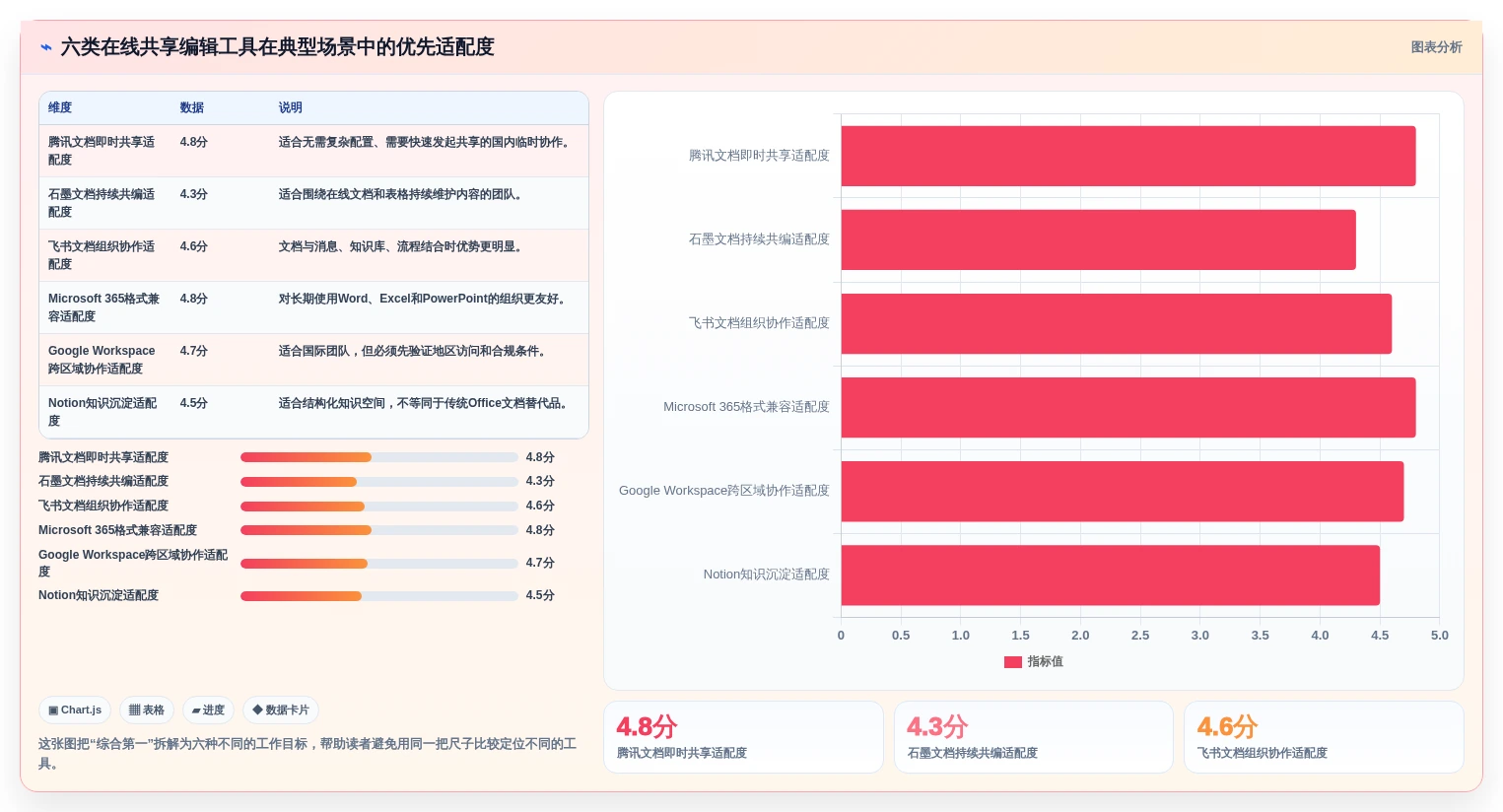Click the Microsoft 365格式兼容适配度 progress bar
The height and width of the screenshot is (812, 1503).
pyautogui.click(x=379, y=530)
